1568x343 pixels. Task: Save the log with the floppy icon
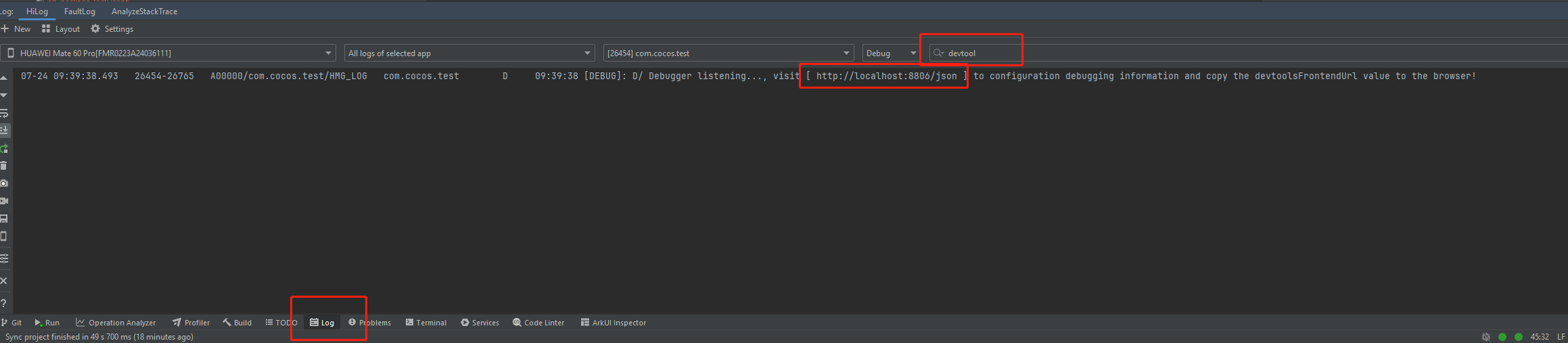pyautogui.click(x=4, y=219)
